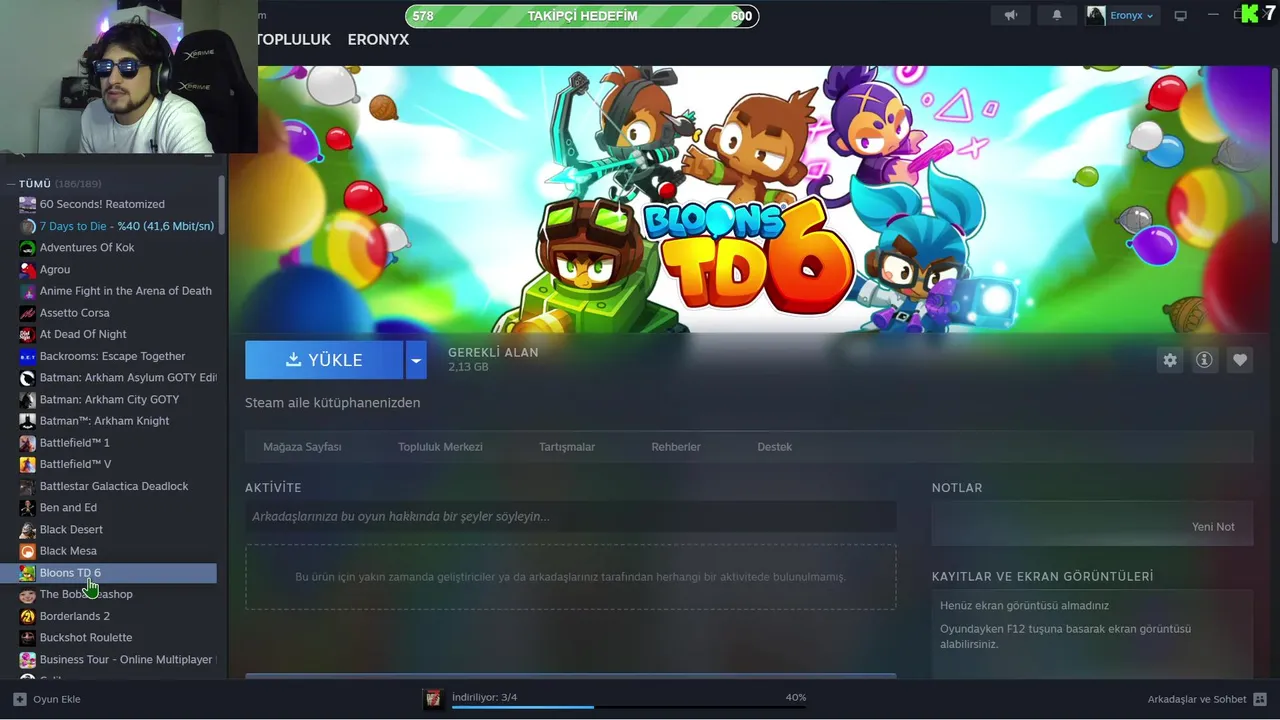
Task: Open game info icon
Action: click(x=1204, y=360)
